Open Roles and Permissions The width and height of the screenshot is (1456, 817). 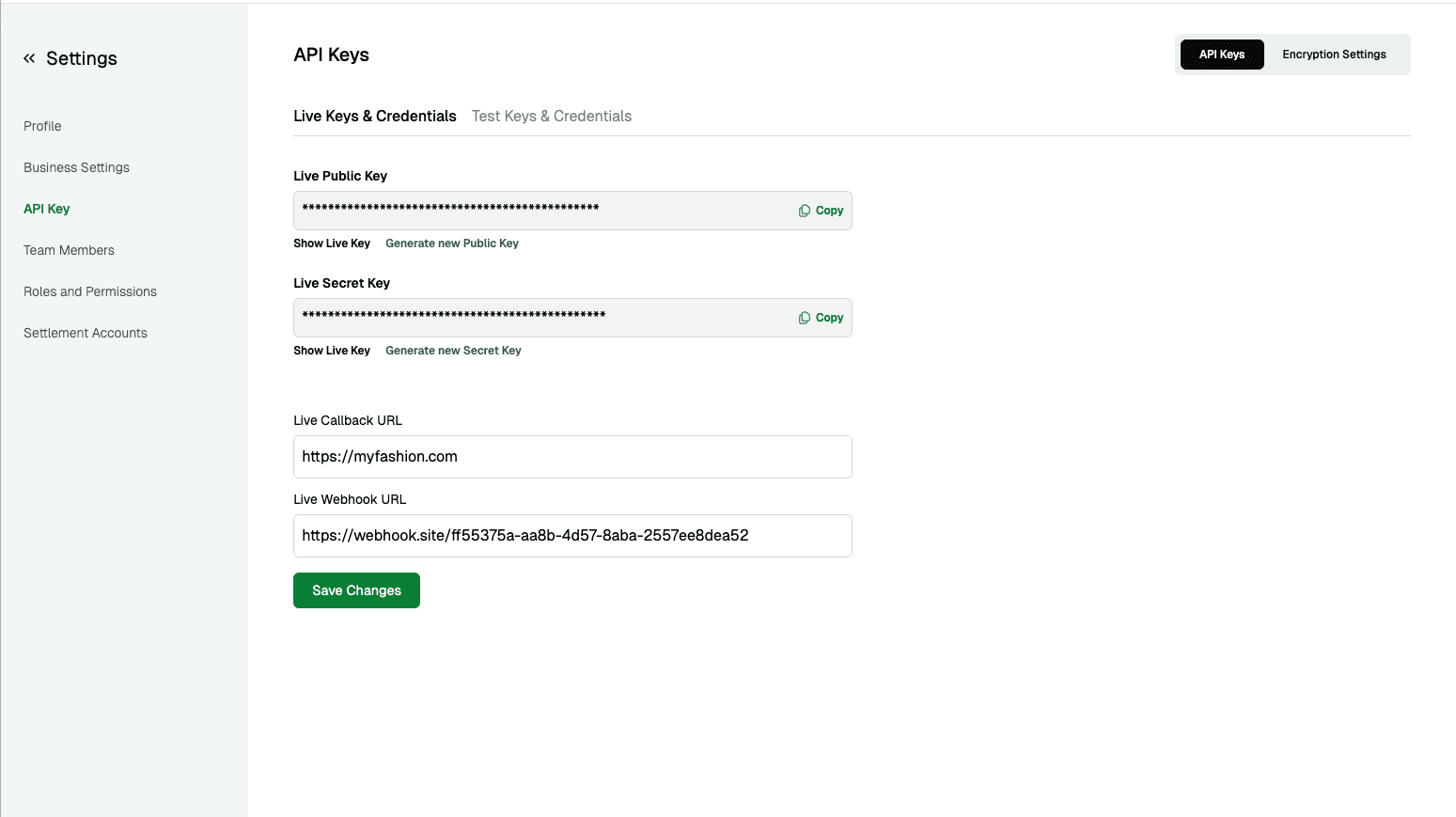pyautogui.click(x=89, y=291)
